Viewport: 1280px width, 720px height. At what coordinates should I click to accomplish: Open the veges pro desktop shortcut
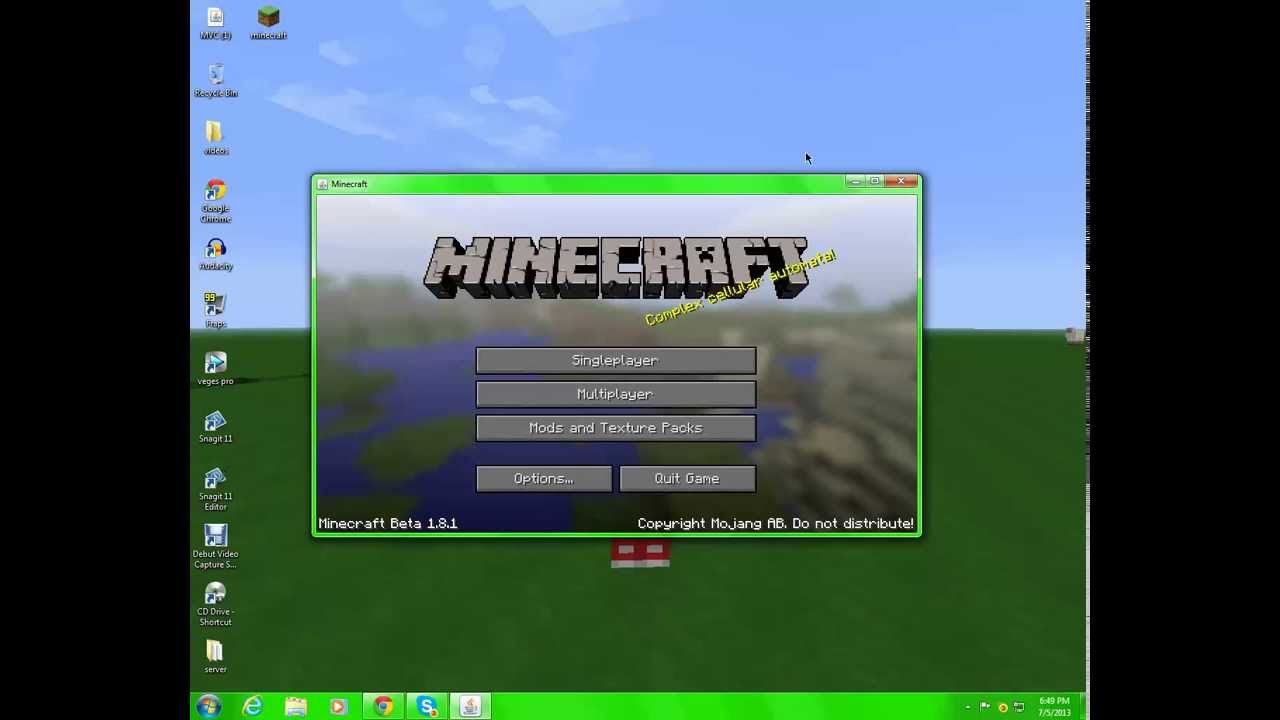click(215, 369)
